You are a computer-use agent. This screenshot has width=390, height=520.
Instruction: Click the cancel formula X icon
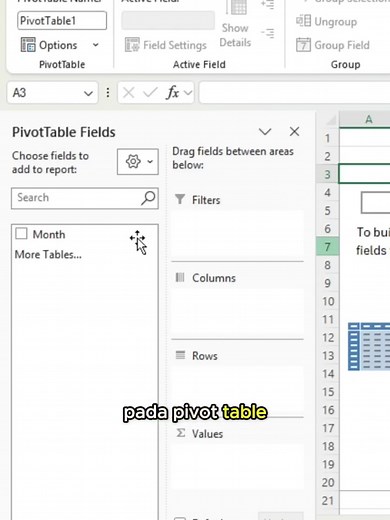129,93
